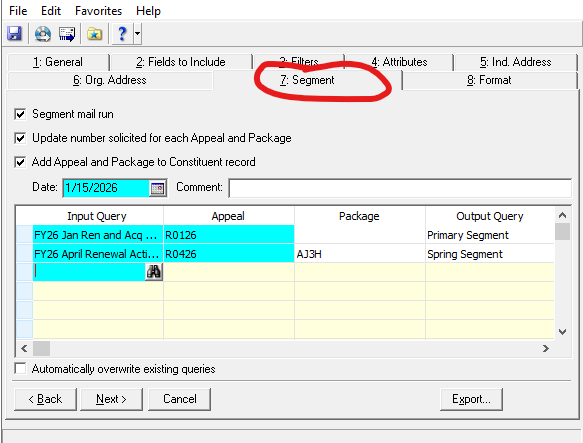Select the FY26 Jan Ren and Acq query cell
This screenshot has width=583, height=443.
pyautogui.click(x=98, y=235)
